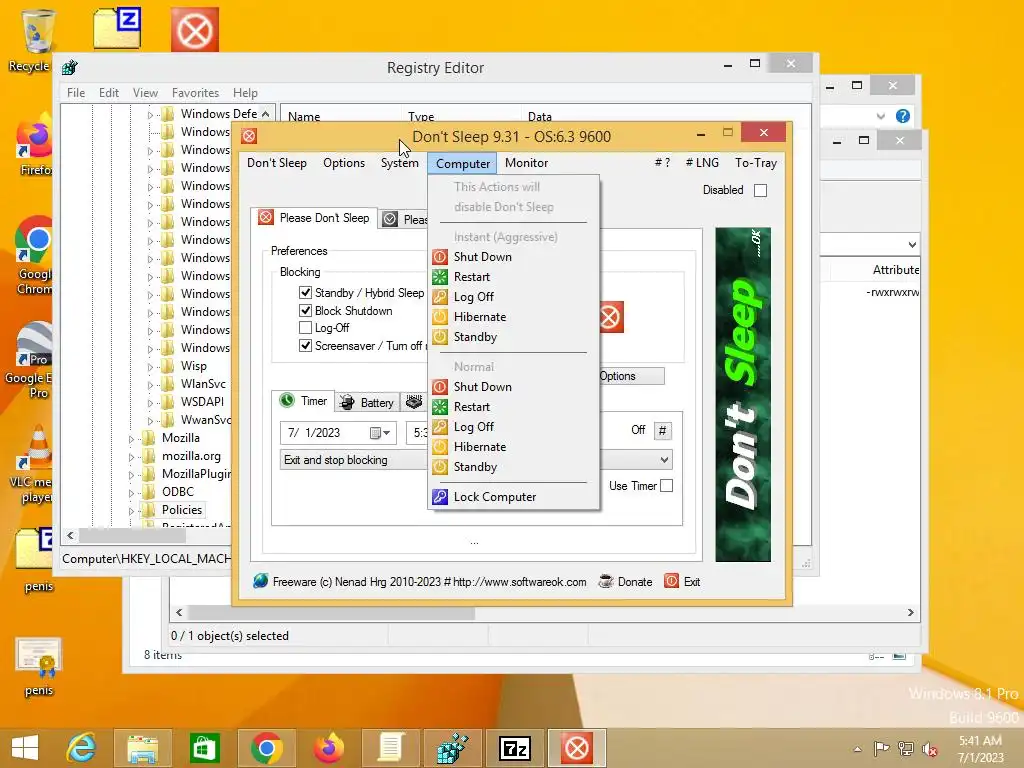
Task: Open the timer date picker dropdown
Action: (x=380, y=433)
